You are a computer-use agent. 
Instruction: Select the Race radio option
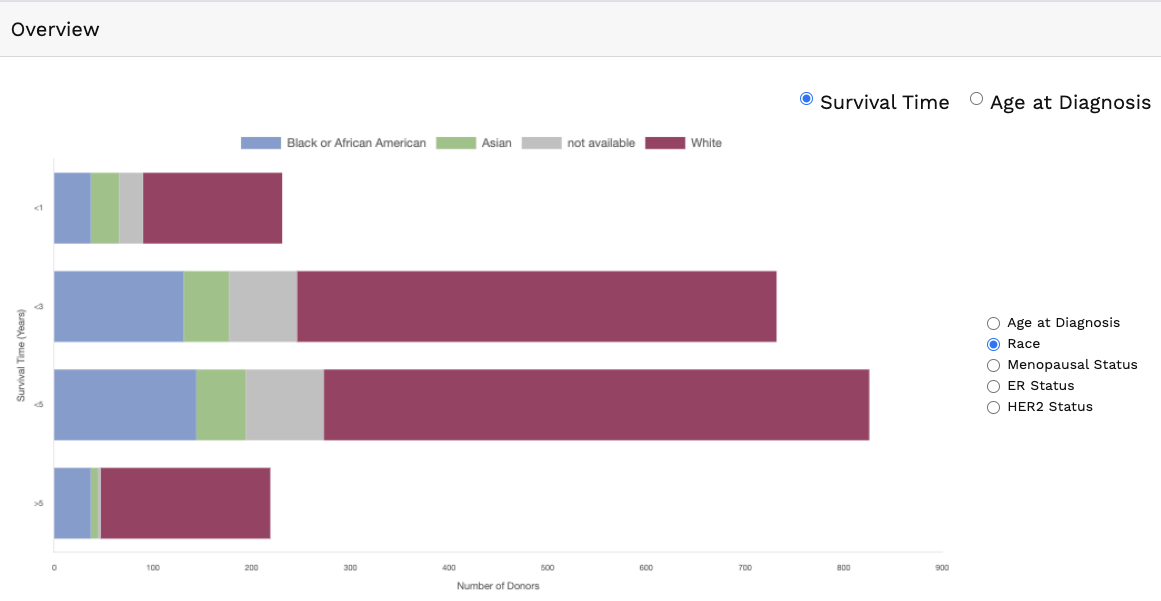[993, 344]
